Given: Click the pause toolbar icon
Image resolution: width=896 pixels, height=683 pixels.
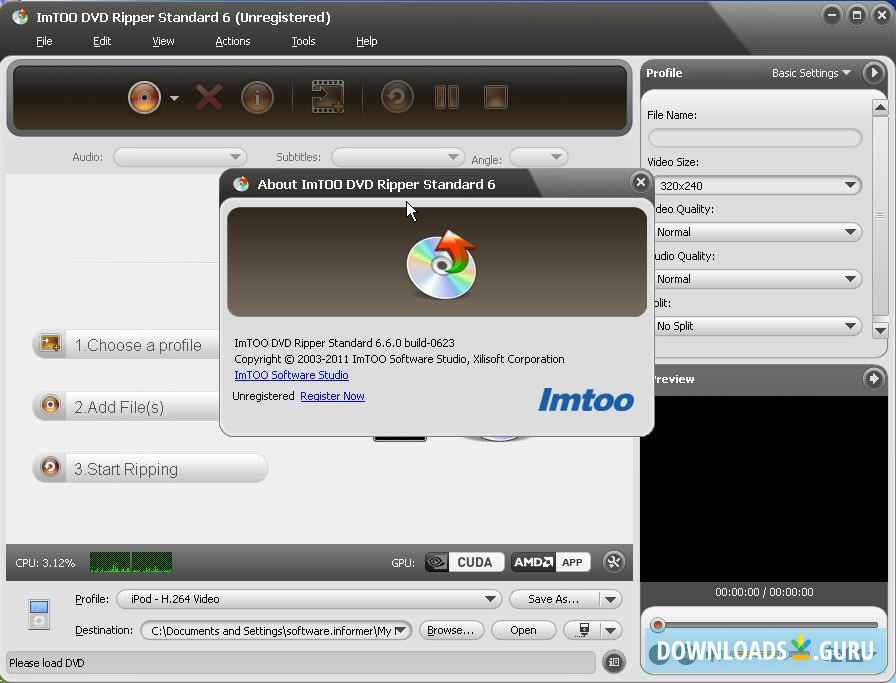Looking at the screenshot, I should [x=446, y=97].
